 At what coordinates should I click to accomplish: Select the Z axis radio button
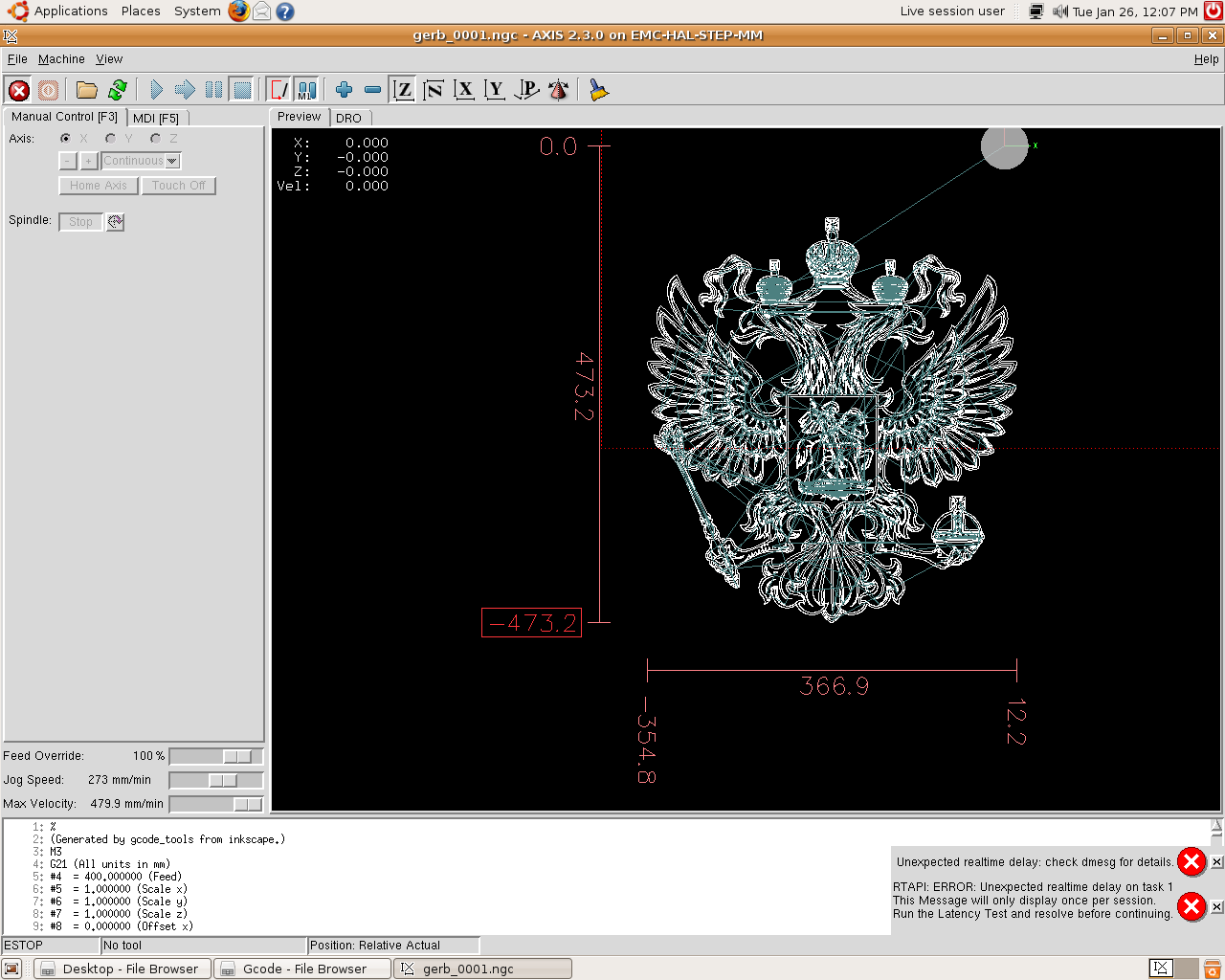tap(156, 139)
